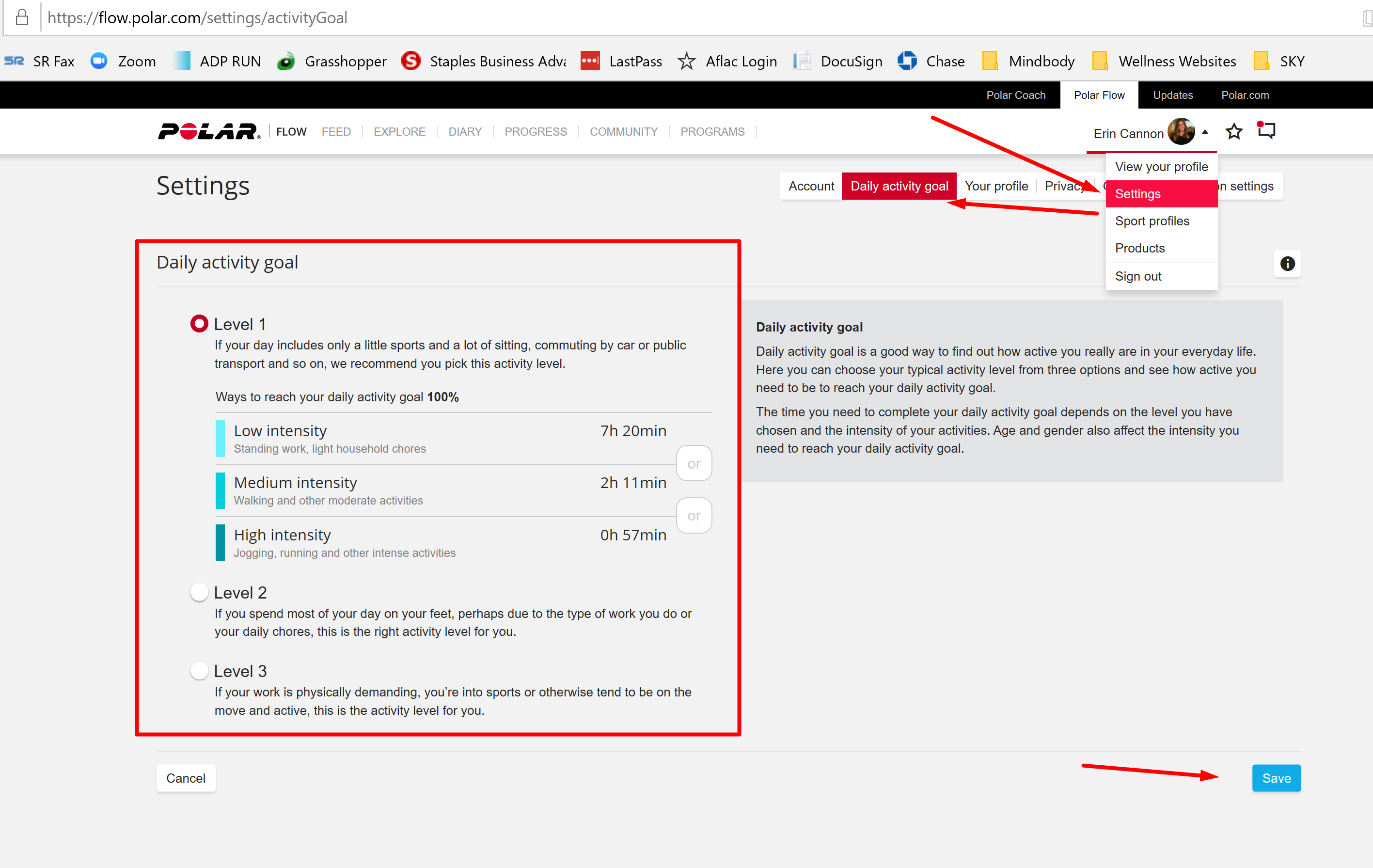Click the address bar lock icon

[x=22, y=17]
